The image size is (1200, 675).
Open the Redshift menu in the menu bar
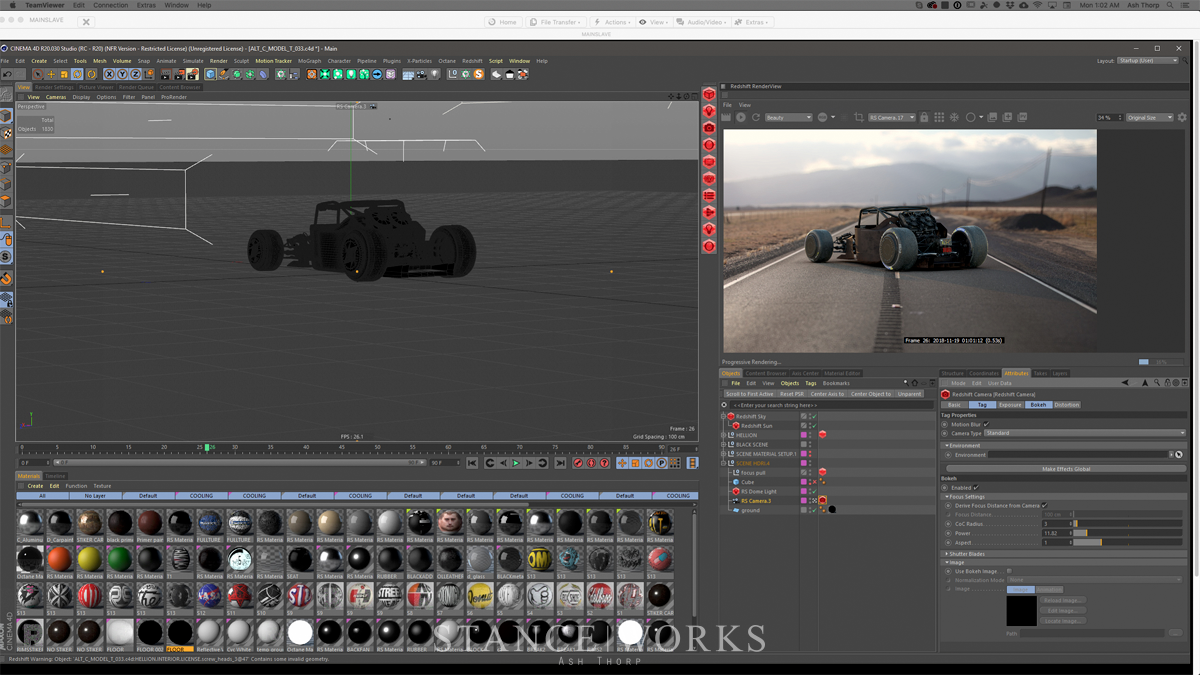click(x=472, y=61)
